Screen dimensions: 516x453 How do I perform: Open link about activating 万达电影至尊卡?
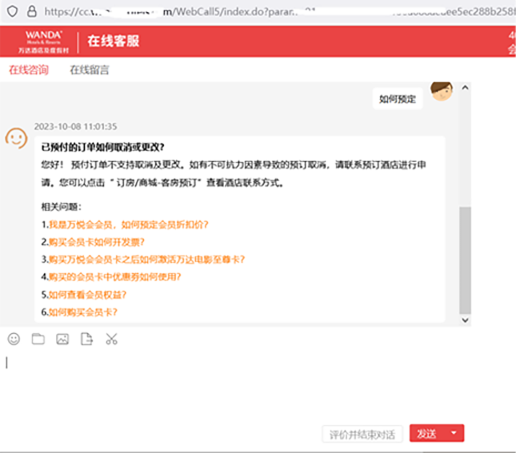(x=147, y=259)
